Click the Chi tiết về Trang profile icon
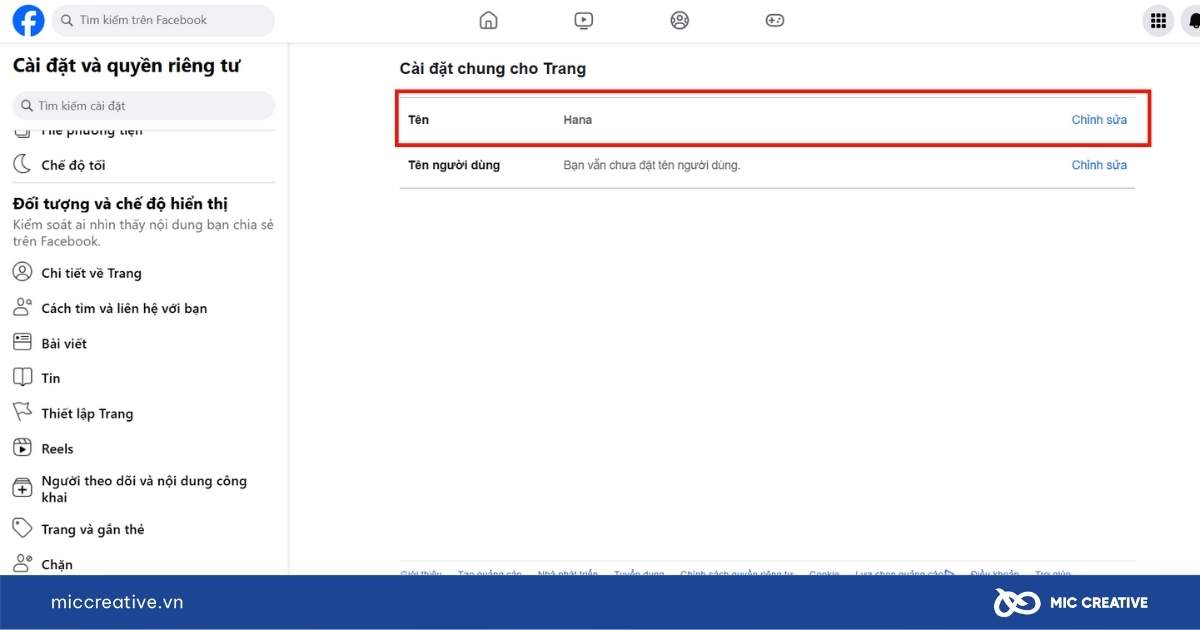Screen dimensions: 1200x630 point(22,272)
